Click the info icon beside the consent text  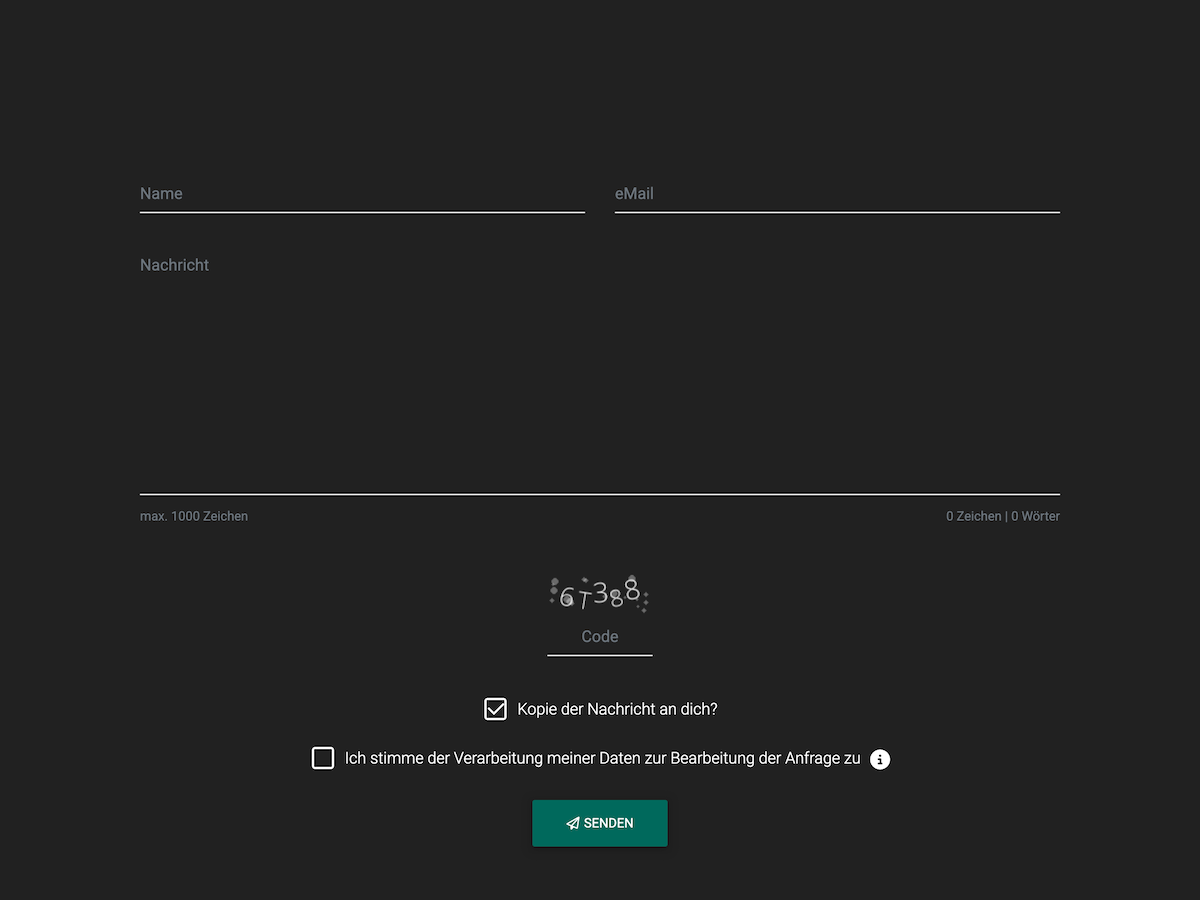pos(880,759)
